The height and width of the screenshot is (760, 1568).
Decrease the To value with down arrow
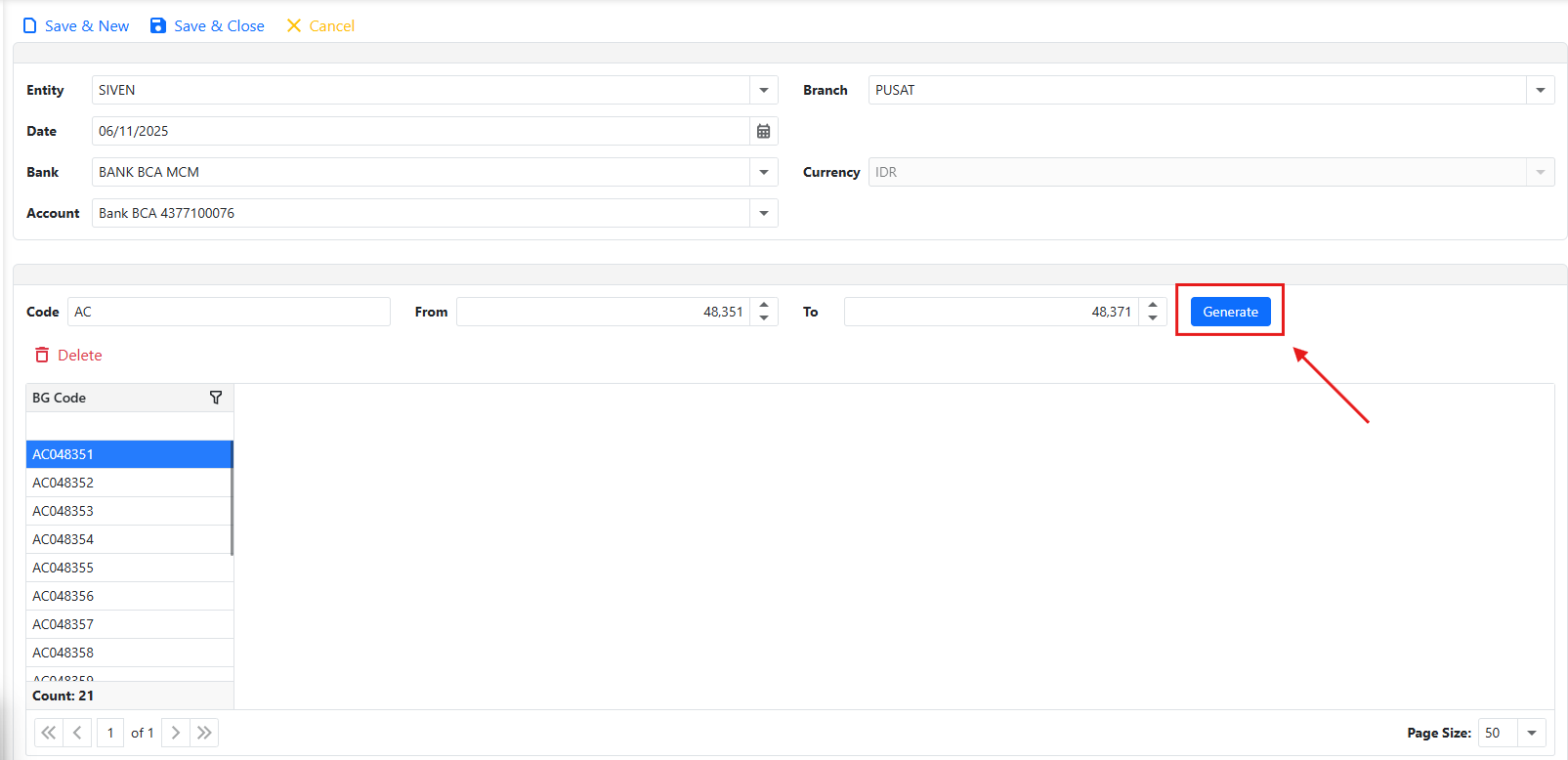(x=1153, y=318)
